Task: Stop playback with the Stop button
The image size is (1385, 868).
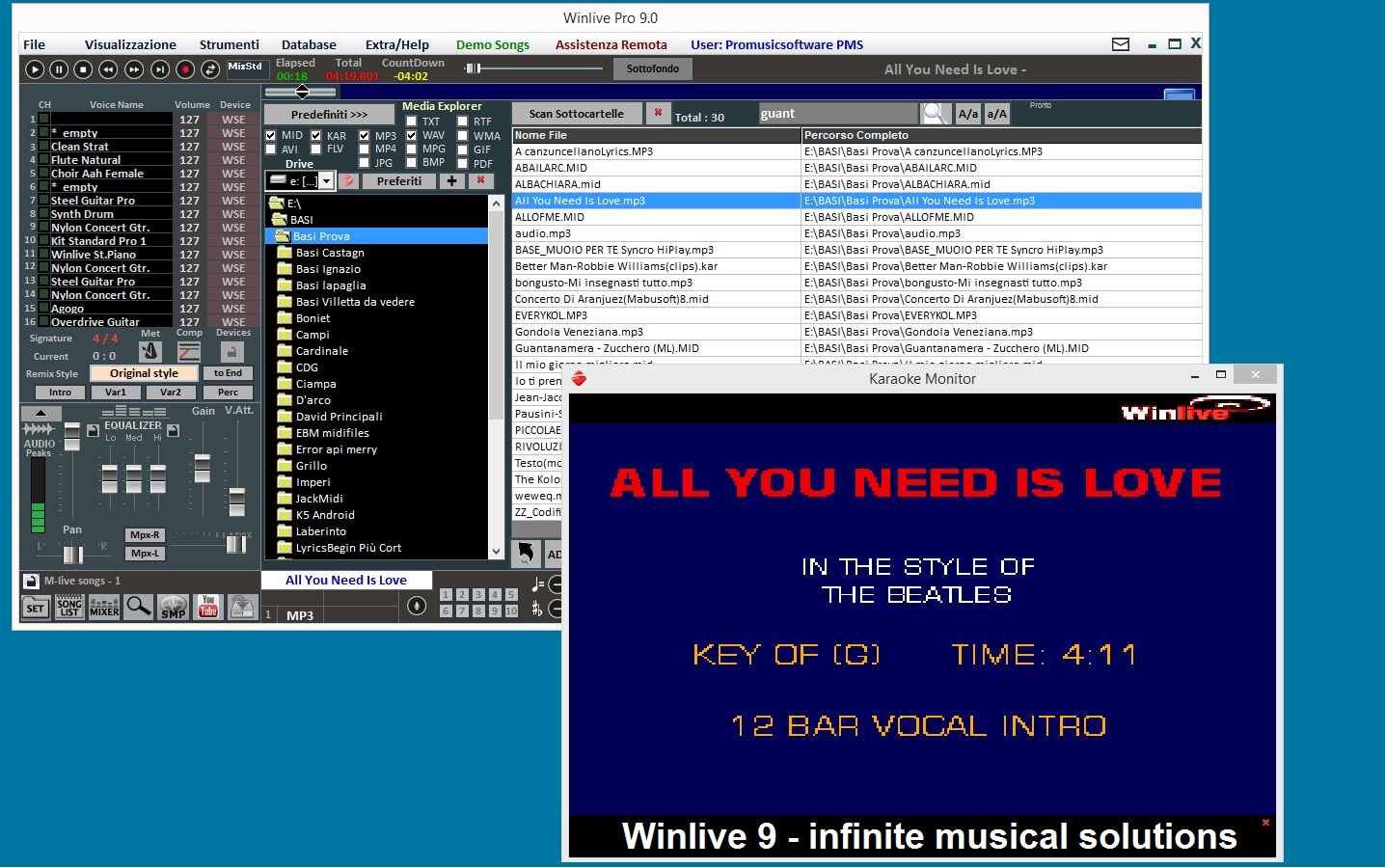Action: 84,68
